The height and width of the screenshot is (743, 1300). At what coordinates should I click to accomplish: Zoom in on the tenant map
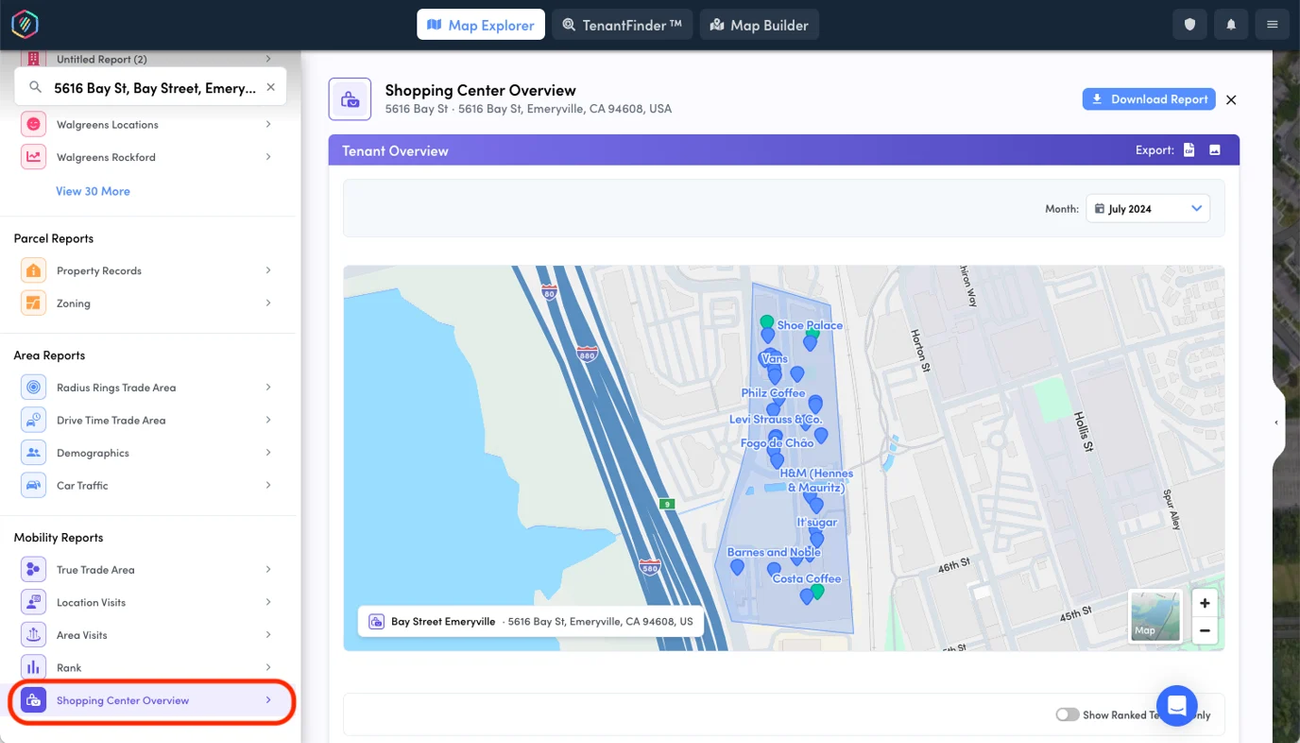[1205, 603]
